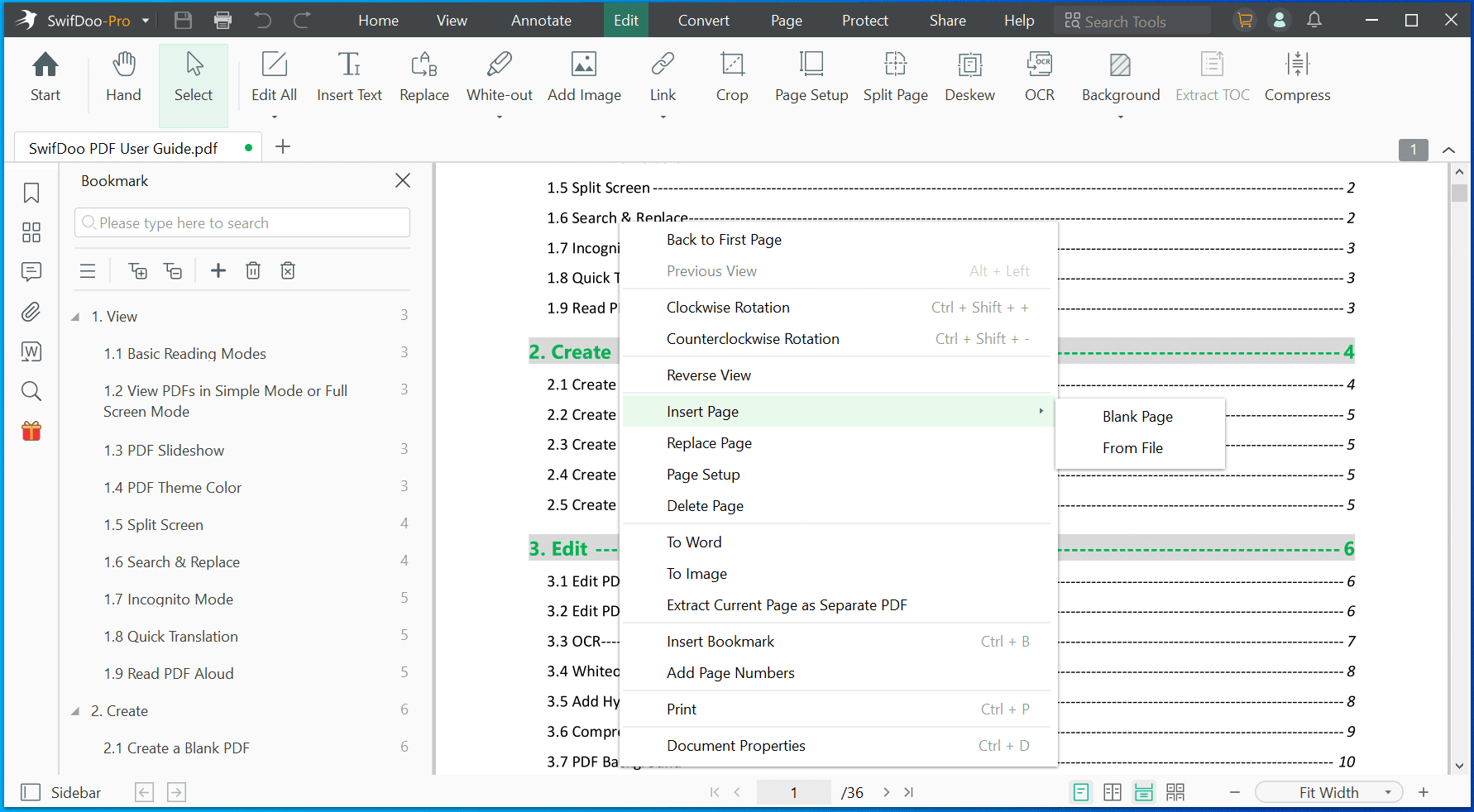Open the '1.7 Incognito Mode' bookmark
Viewport: 1474px width, 812px height.
(169, 599)
